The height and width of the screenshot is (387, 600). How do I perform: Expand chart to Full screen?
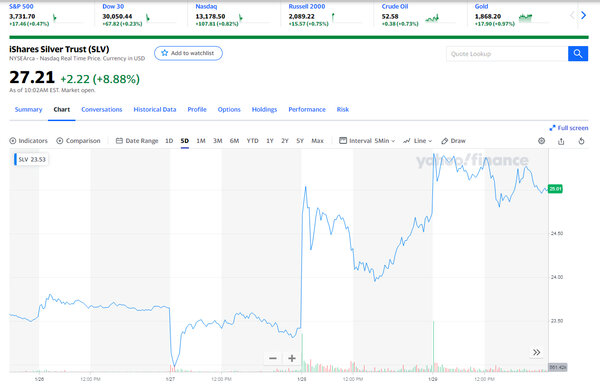pyautogui.click(x=569, y=128)
